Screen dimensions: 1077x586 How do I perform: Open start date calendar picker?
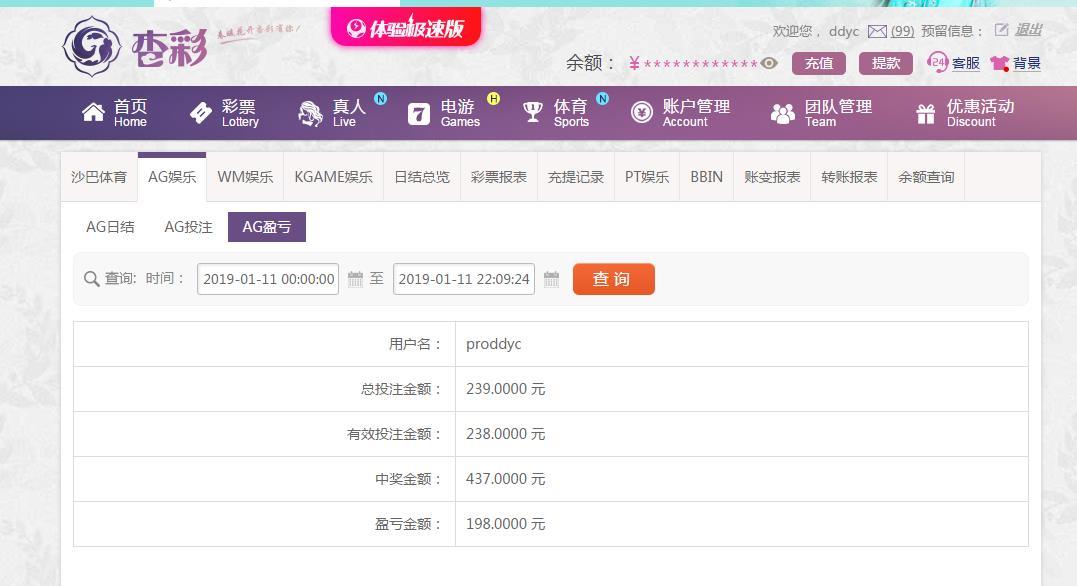(355, 279)
